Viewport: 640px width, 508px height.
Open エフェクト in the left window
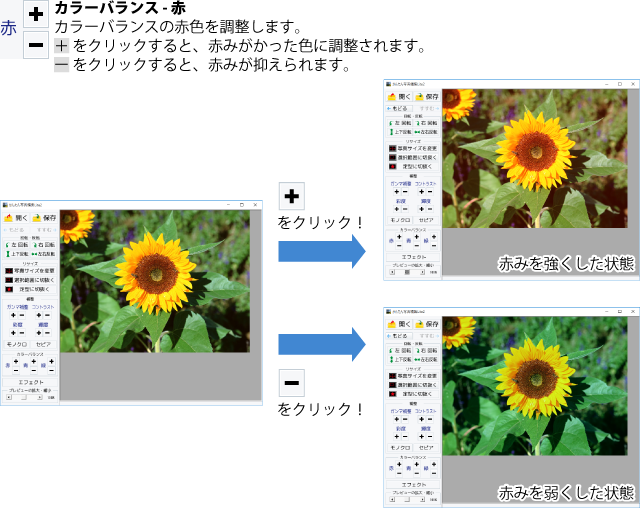(30, 381)
